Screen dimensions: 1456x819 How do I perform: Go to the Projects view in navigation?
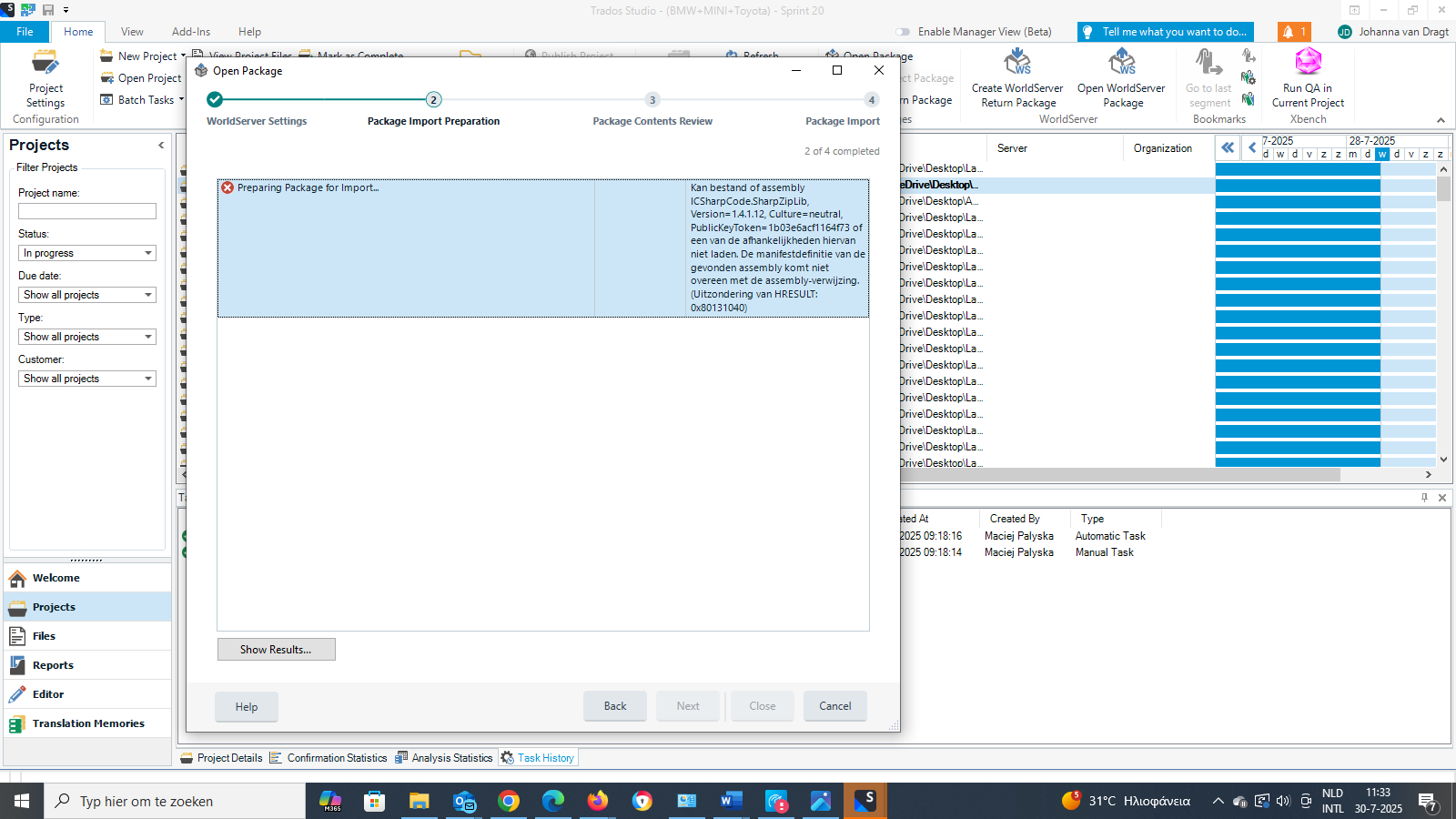[87, 607]
